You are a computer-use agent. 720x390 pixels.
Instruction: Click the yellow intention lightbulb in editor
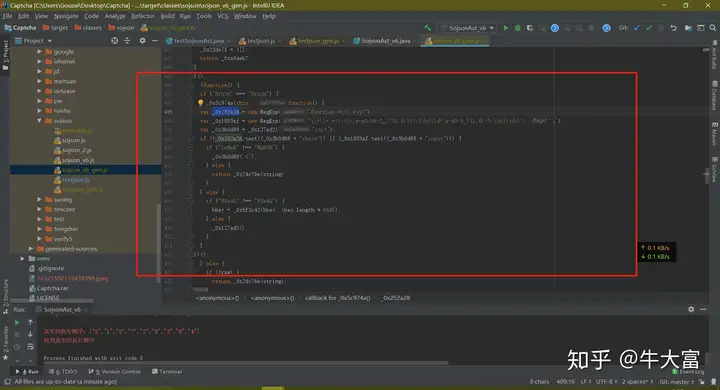click(x=201, y=103)
